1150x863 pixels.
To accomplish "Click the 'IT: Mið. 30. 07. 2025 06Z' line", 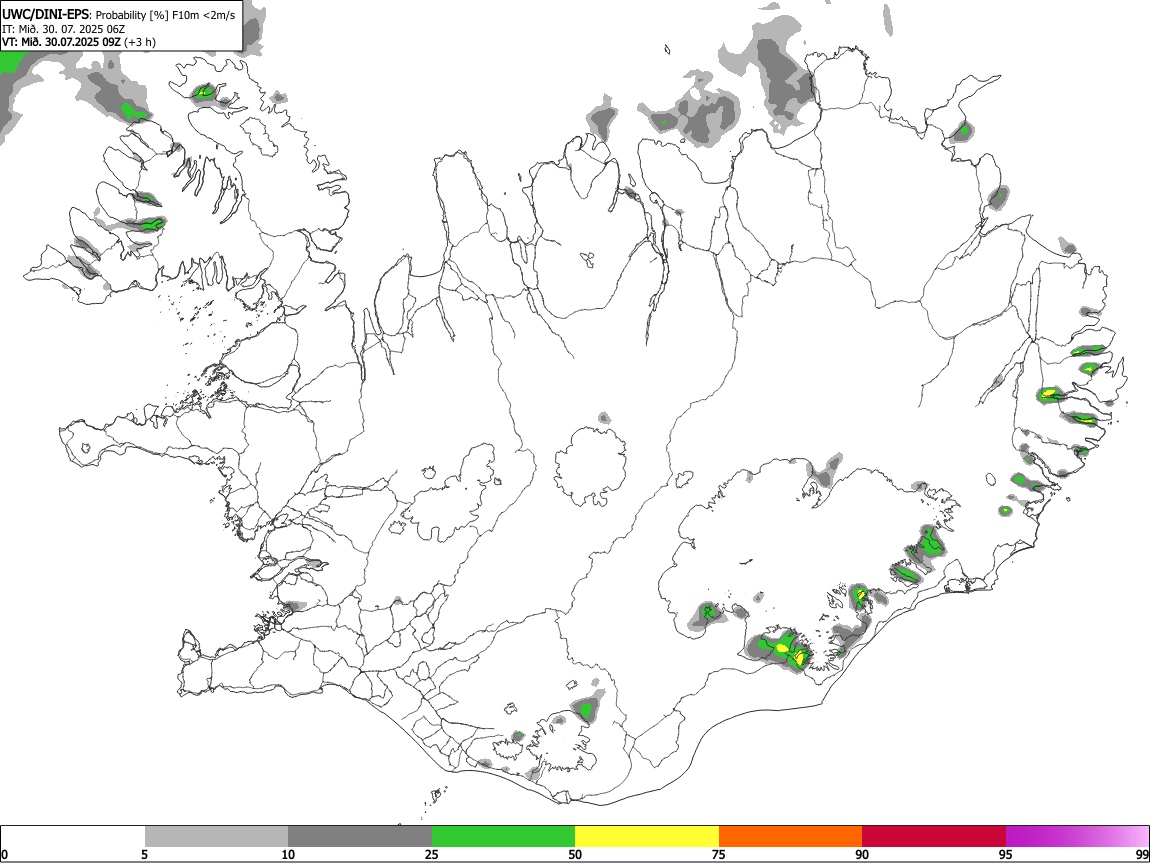I will tap(63, 29).
